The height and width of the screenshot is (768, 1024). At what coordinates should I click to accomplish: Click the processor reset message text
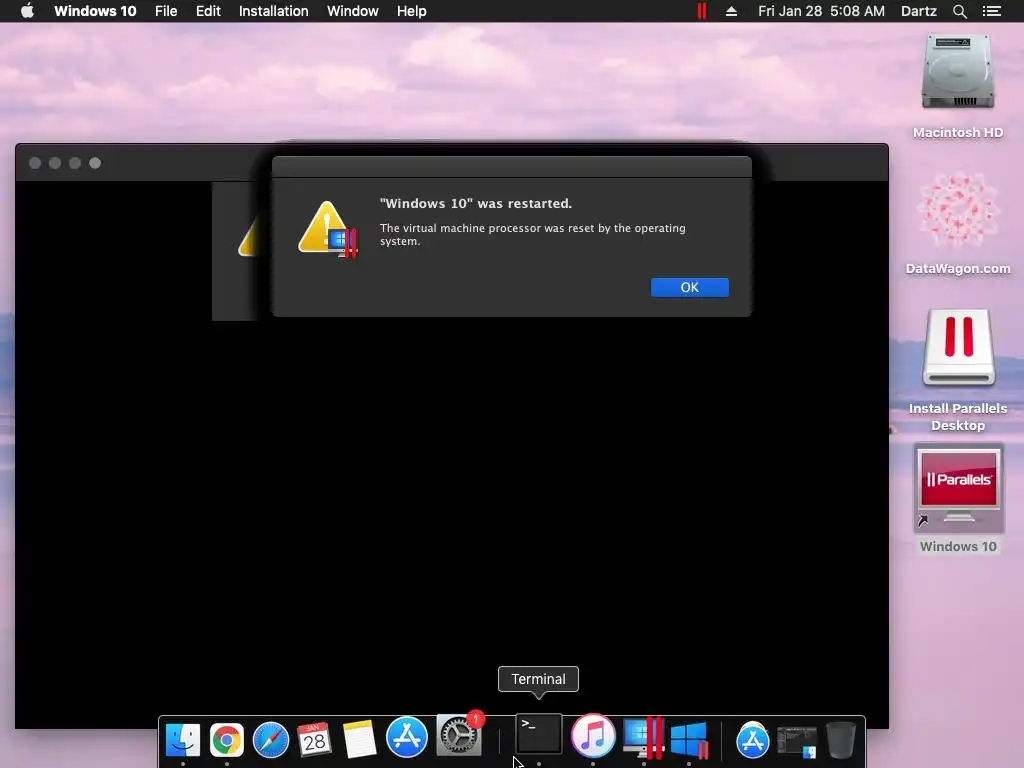[x=532, y=234]
